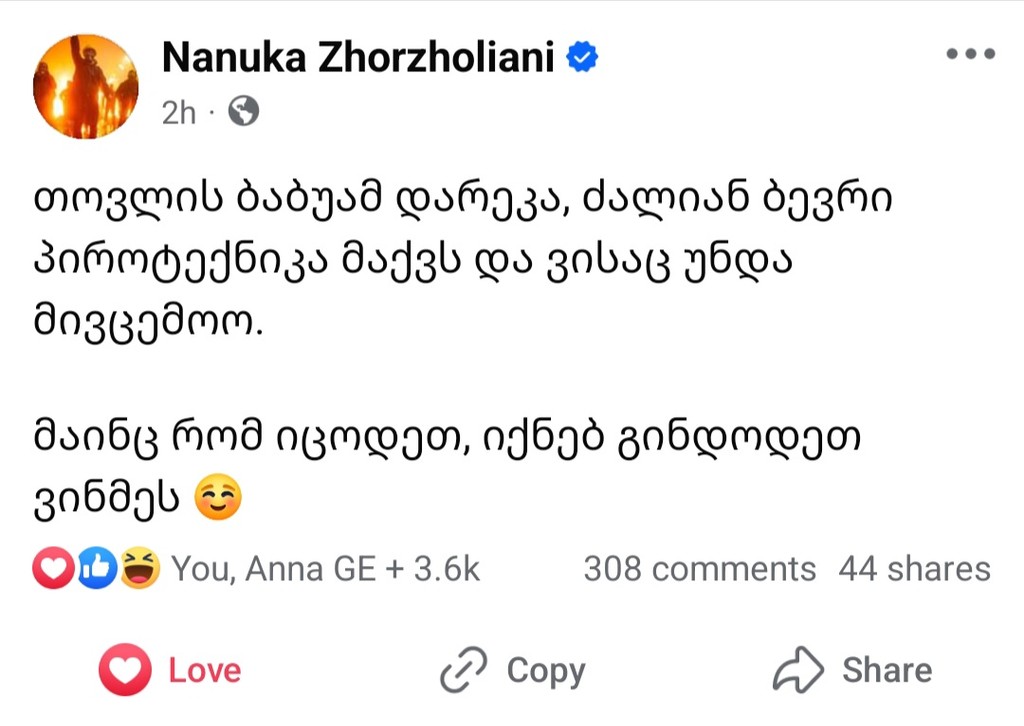Image resolution: width=1024 pixels, height=726 pixels.
Task: Open the Nanuka Zhorzholiani profile name link
Action: [x=359, y=59]
